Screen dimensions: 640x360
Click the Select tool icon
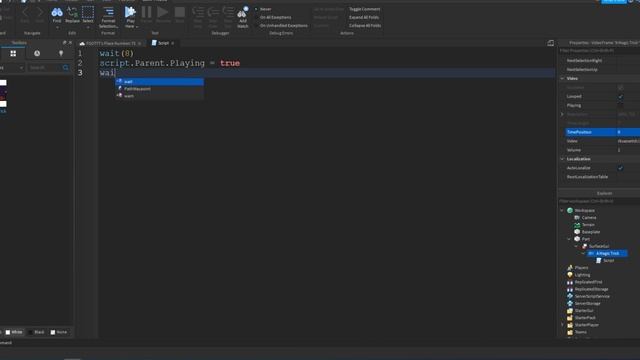click(x=88, y=12)
